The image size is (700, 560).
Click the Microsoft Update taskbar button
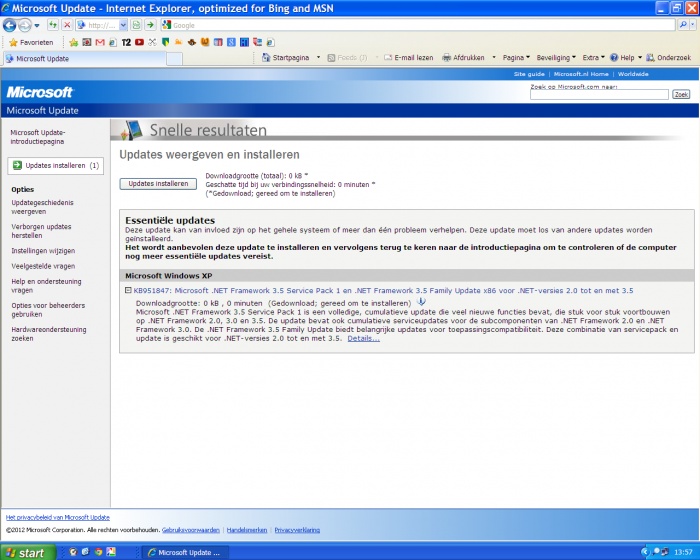185,553
